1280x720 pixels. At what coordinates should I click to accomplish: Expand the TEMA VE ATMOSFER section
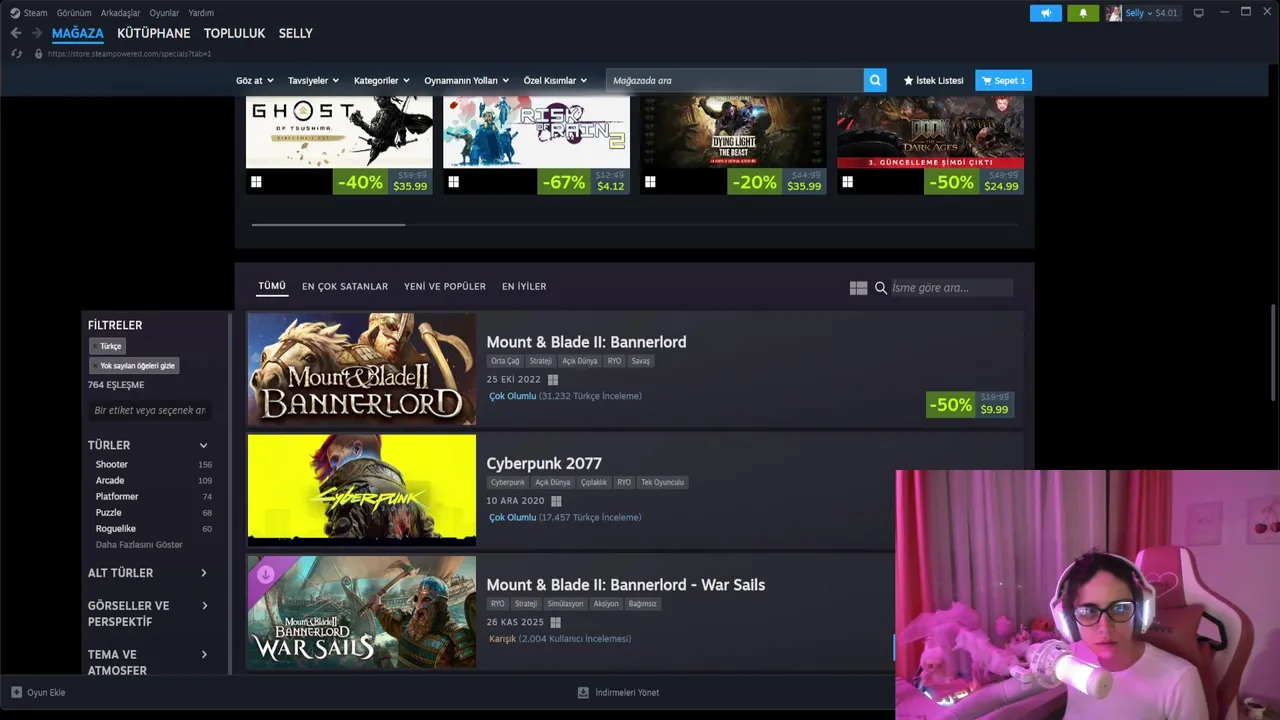(x=203, y=655)
